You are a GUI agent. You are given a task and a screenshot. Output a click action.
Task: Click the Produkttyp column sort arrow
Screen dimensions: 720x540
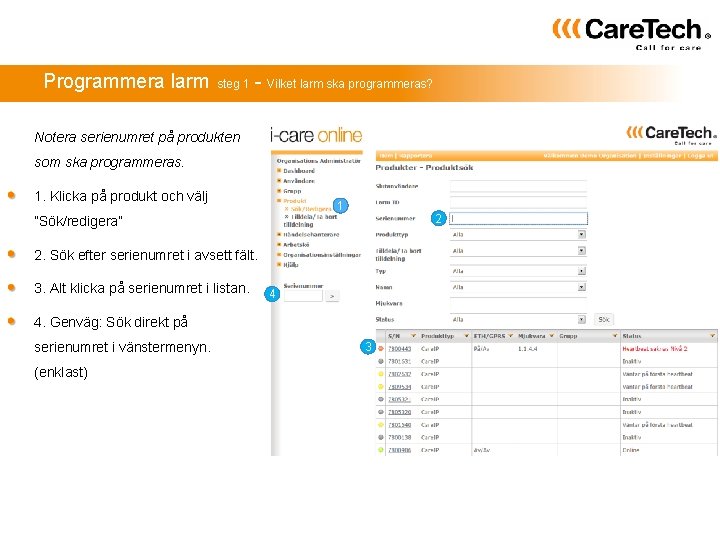coord(467,336)
